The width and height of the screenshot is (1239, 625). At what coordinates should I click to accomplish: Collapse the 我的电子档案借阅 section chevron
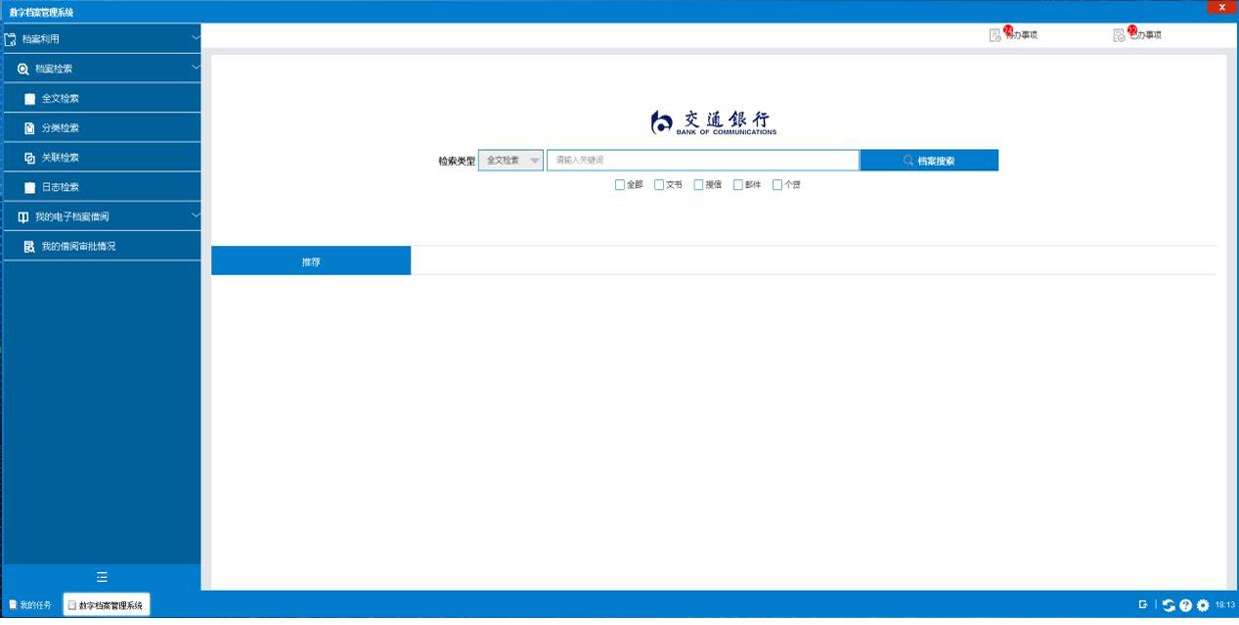195,216
